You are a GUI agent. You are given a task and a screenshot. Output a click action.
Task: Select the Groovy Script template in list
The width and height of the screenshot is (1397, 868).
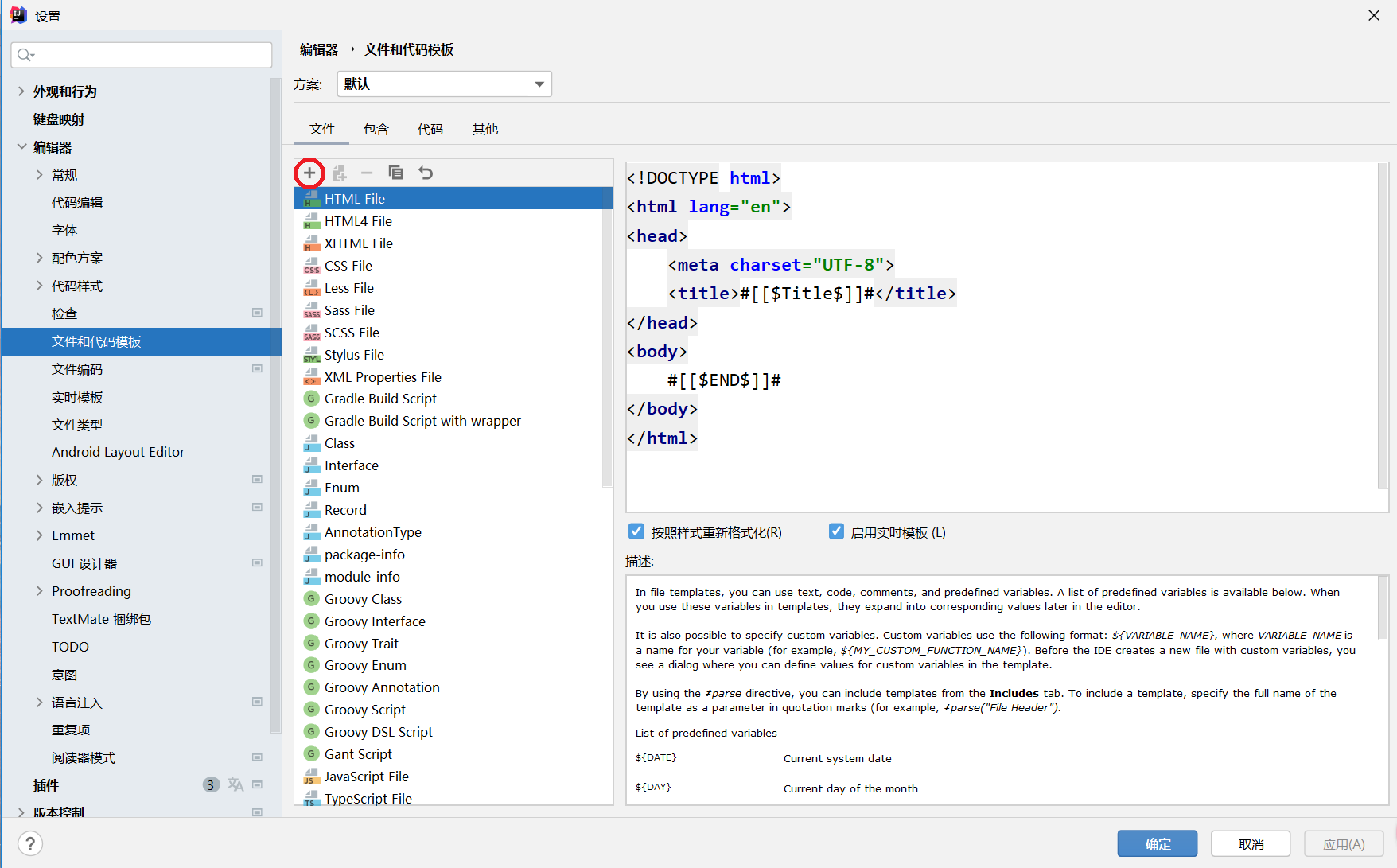[365, 709]
